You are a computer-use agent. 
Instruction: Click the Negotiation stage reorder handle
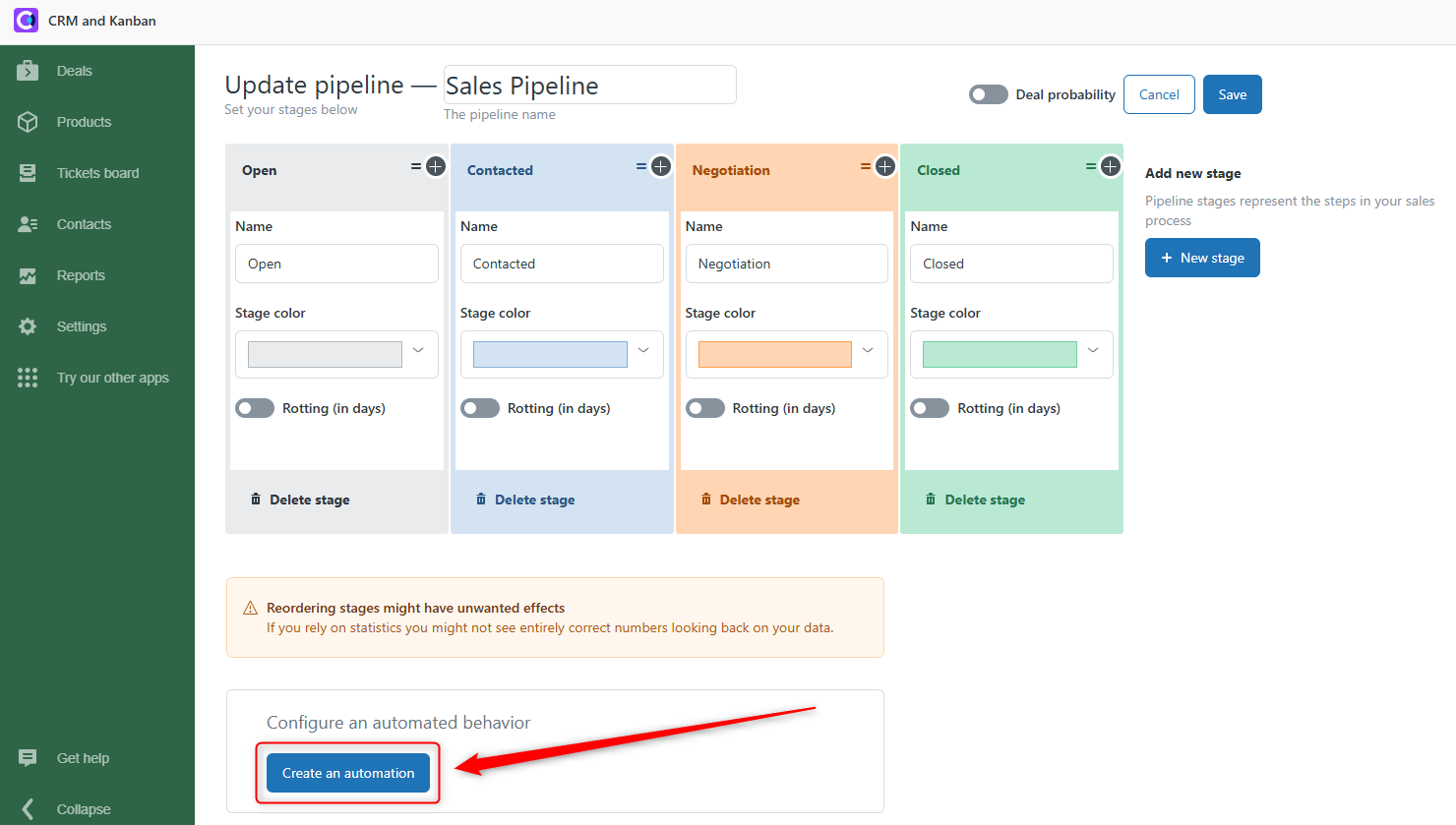click(x=866, y=166)
